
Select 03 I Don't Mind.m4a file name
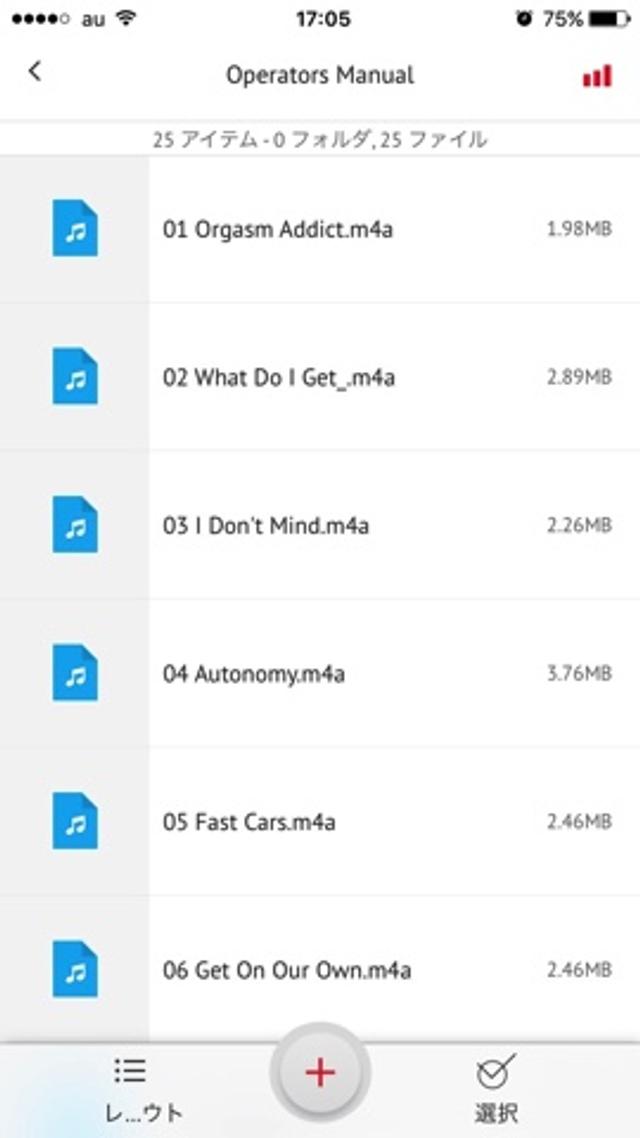tap(266, 526)
